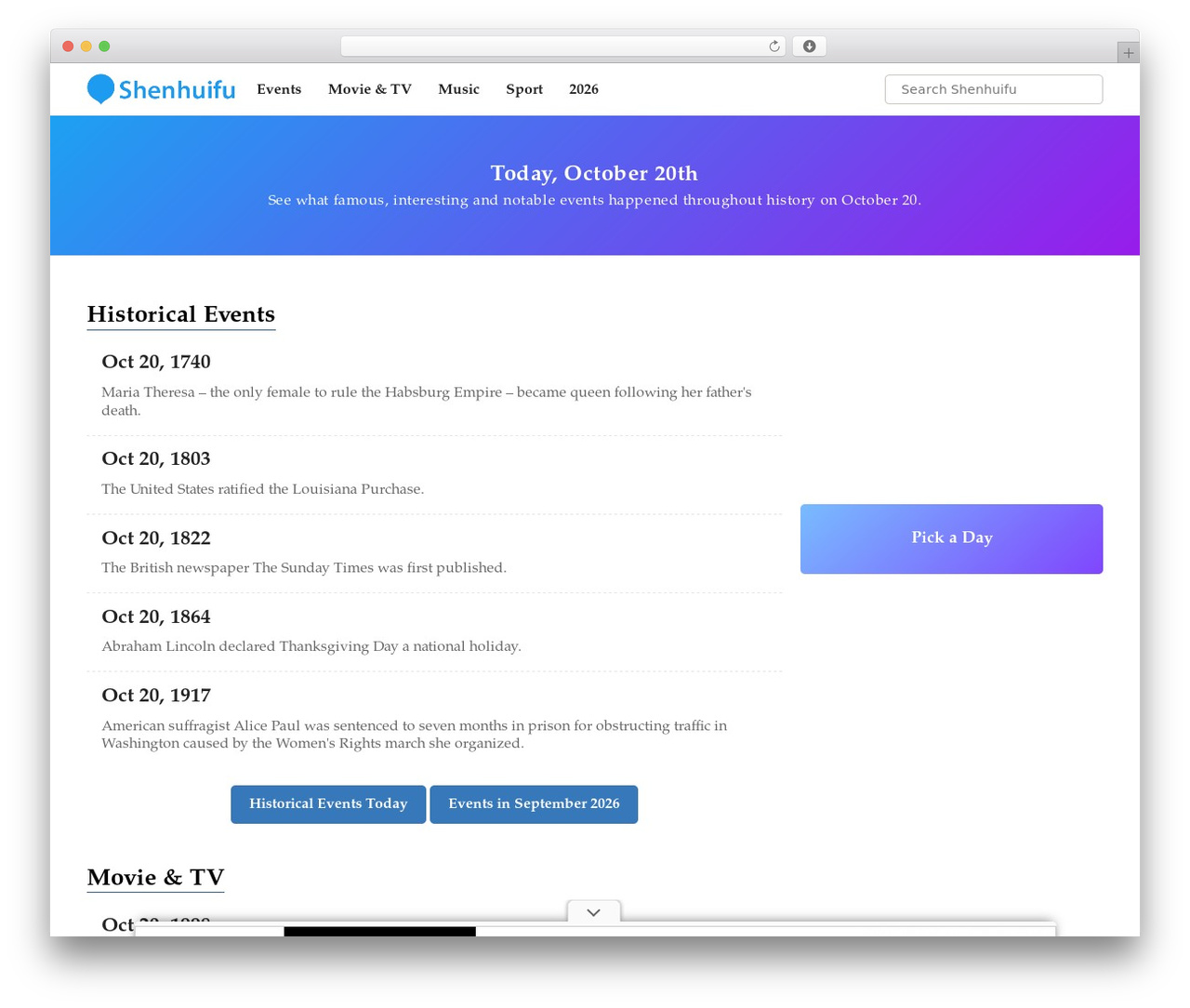Click the Pick a Day button
1190x1008 pixels.
click(x=951, y=538)
